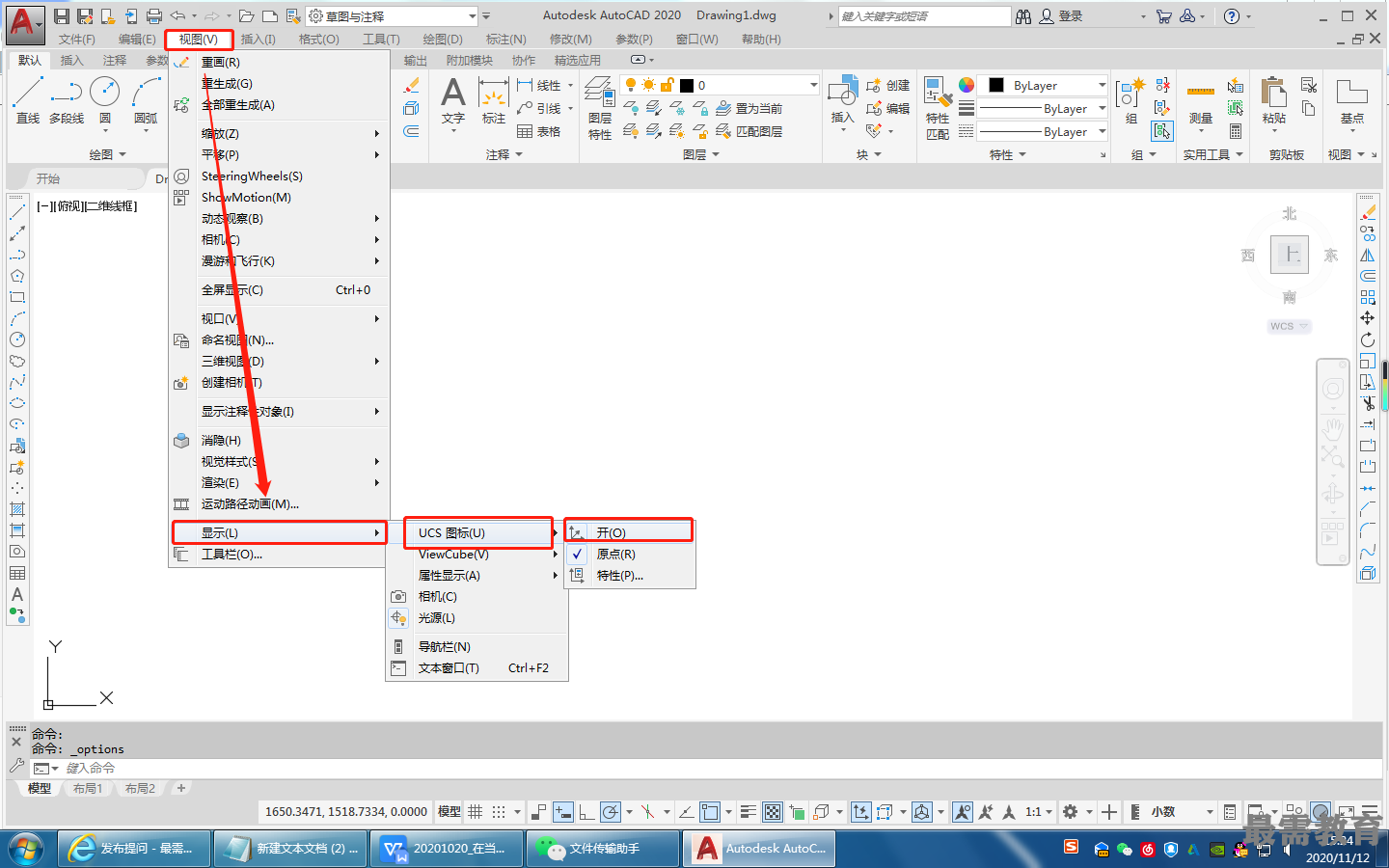Click the ViewCube top (上) face

pos(1290,255)
